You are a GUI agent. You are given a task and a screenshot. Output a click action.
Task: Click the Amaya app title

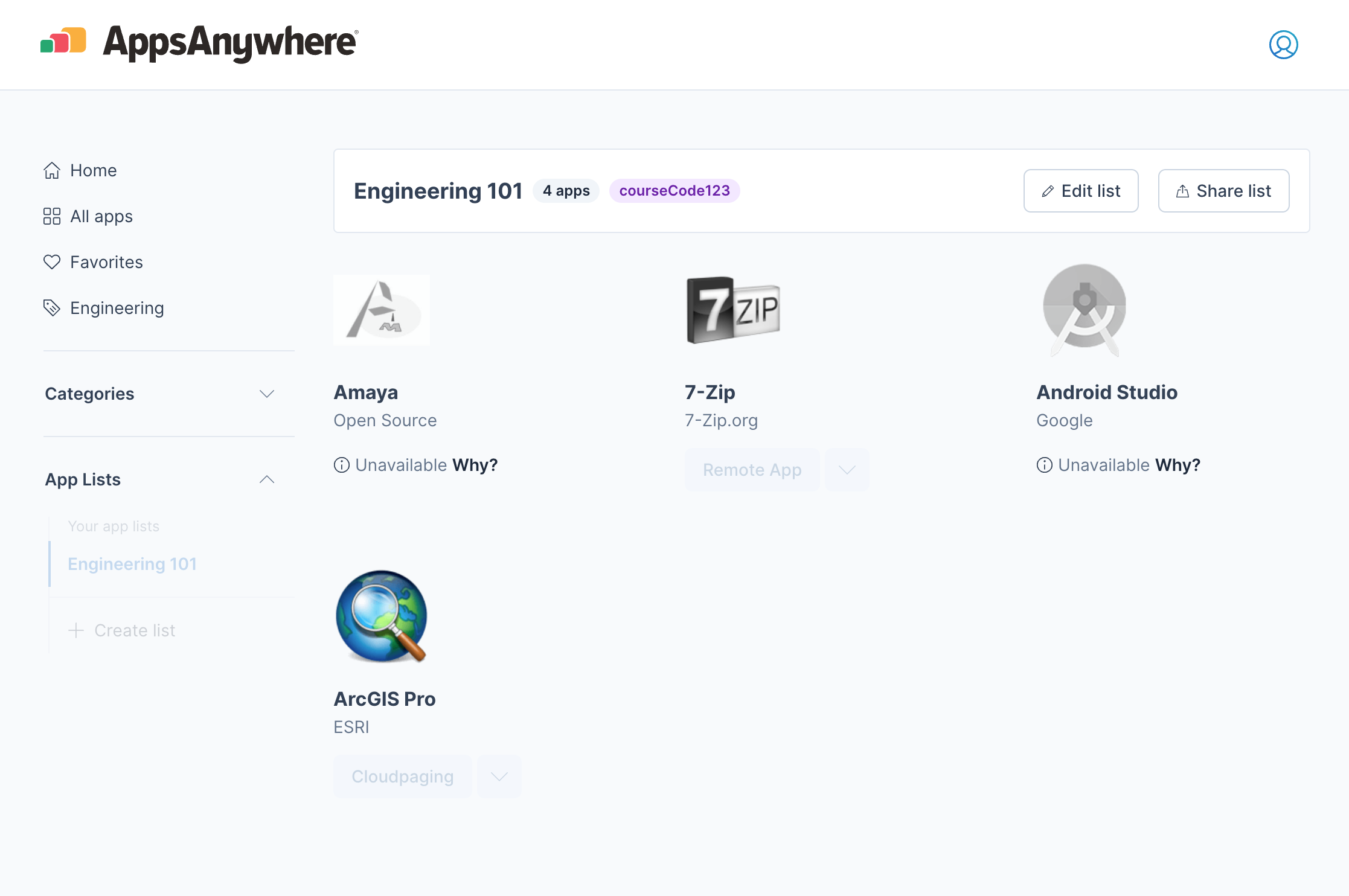click(x=366, y=392)
